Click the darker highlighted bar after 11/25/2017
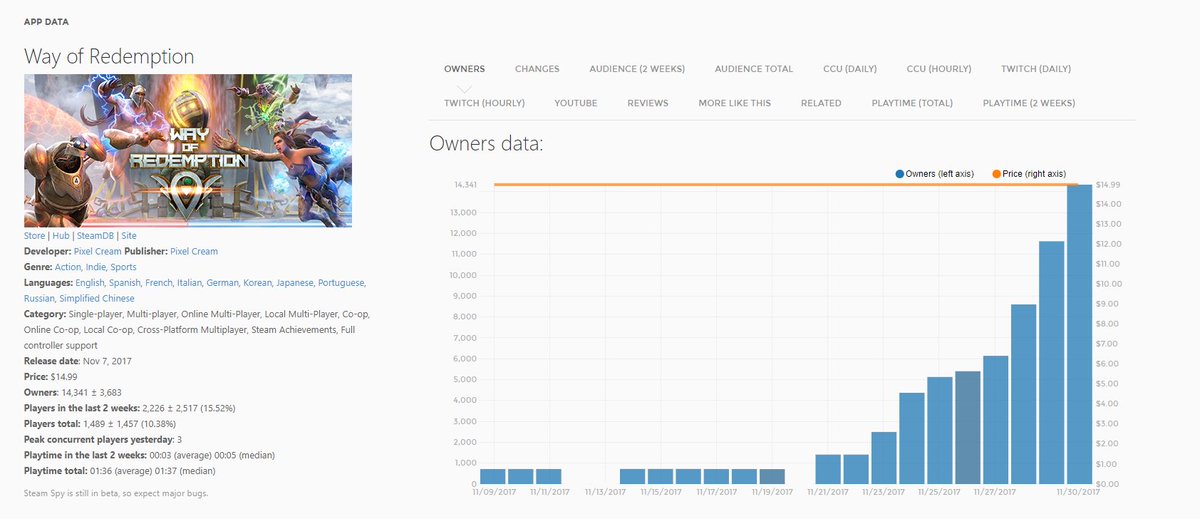 [968, 427]
